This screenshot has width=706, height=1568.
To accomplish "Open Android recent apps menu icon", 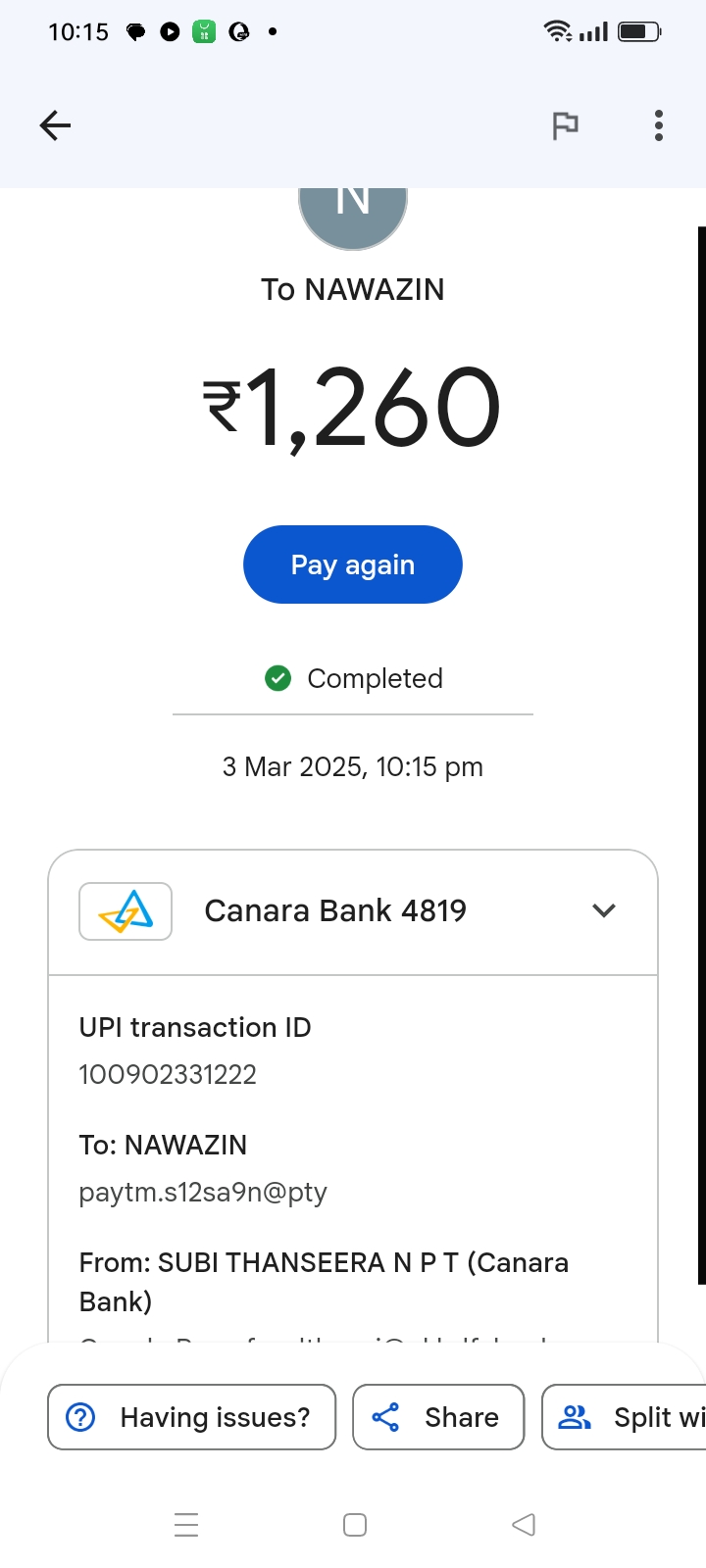I will (x=186, y=1525).
